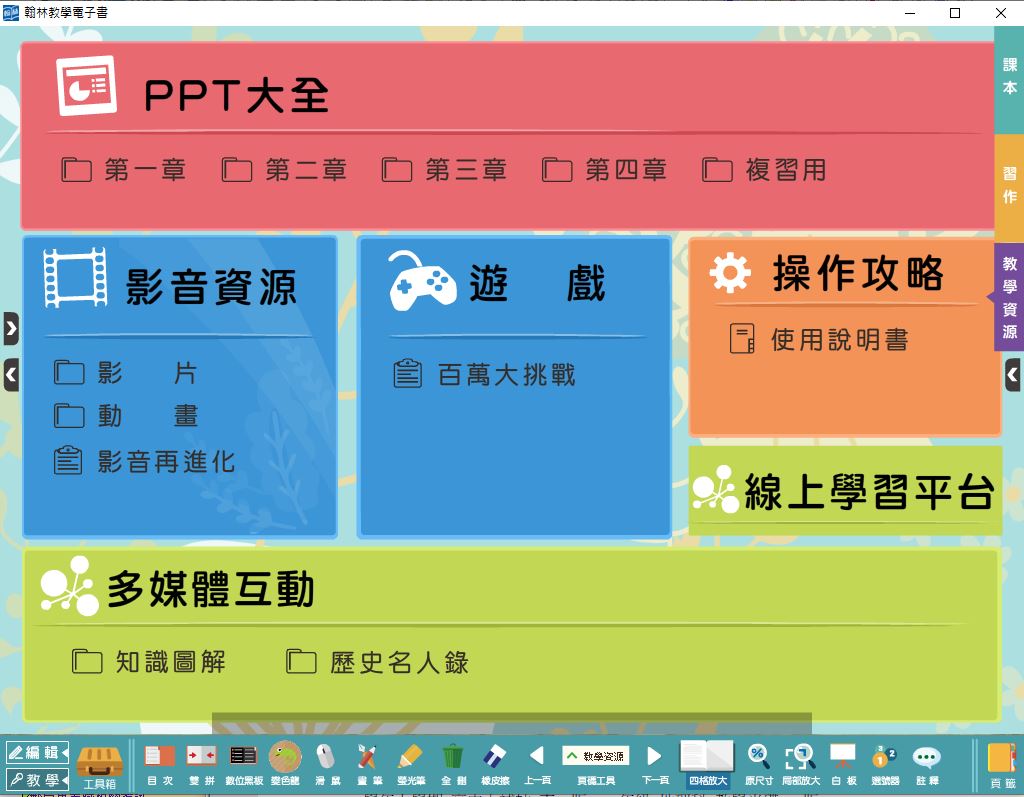Select the 螢光筆 highlighter tool

(410, 763)
